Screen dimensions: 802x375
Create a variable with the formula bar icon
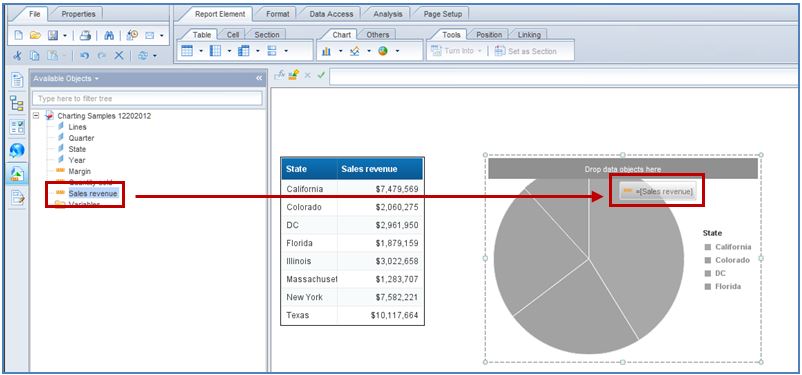point(293,75)
